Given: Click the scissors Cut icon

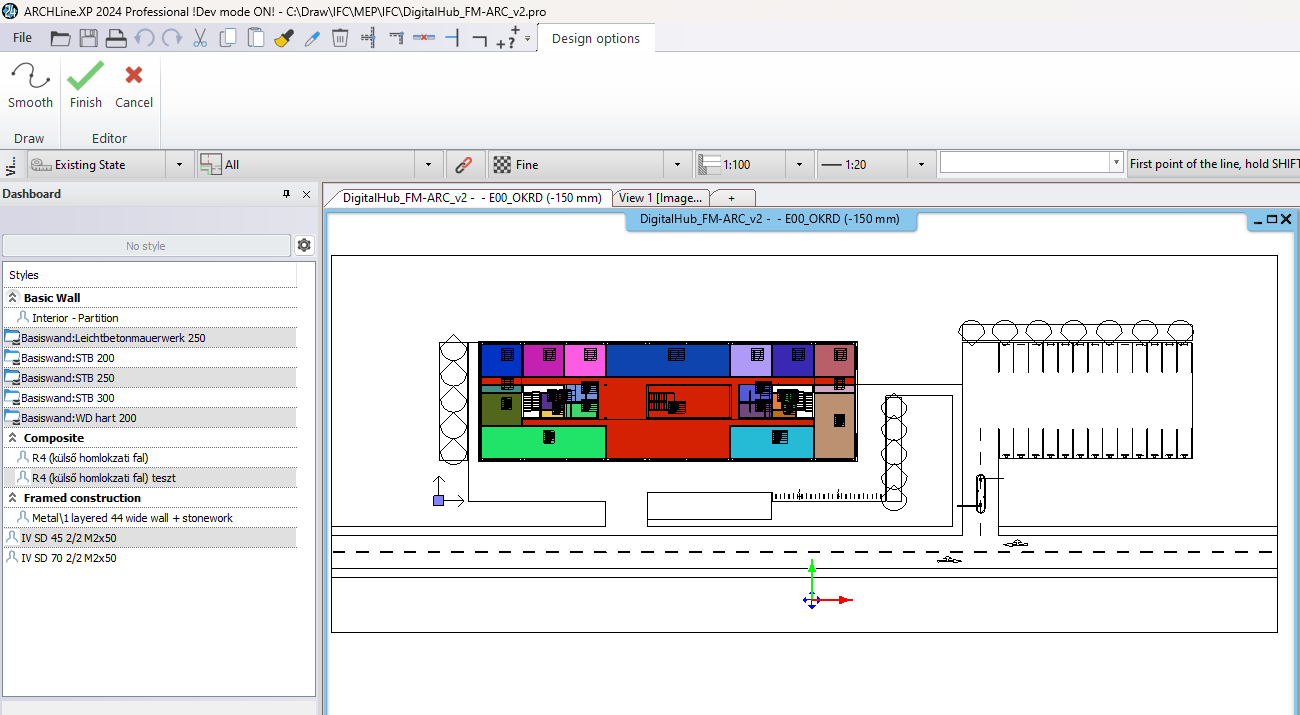Looking at the screenshot, I should click(x=199, y=37).
